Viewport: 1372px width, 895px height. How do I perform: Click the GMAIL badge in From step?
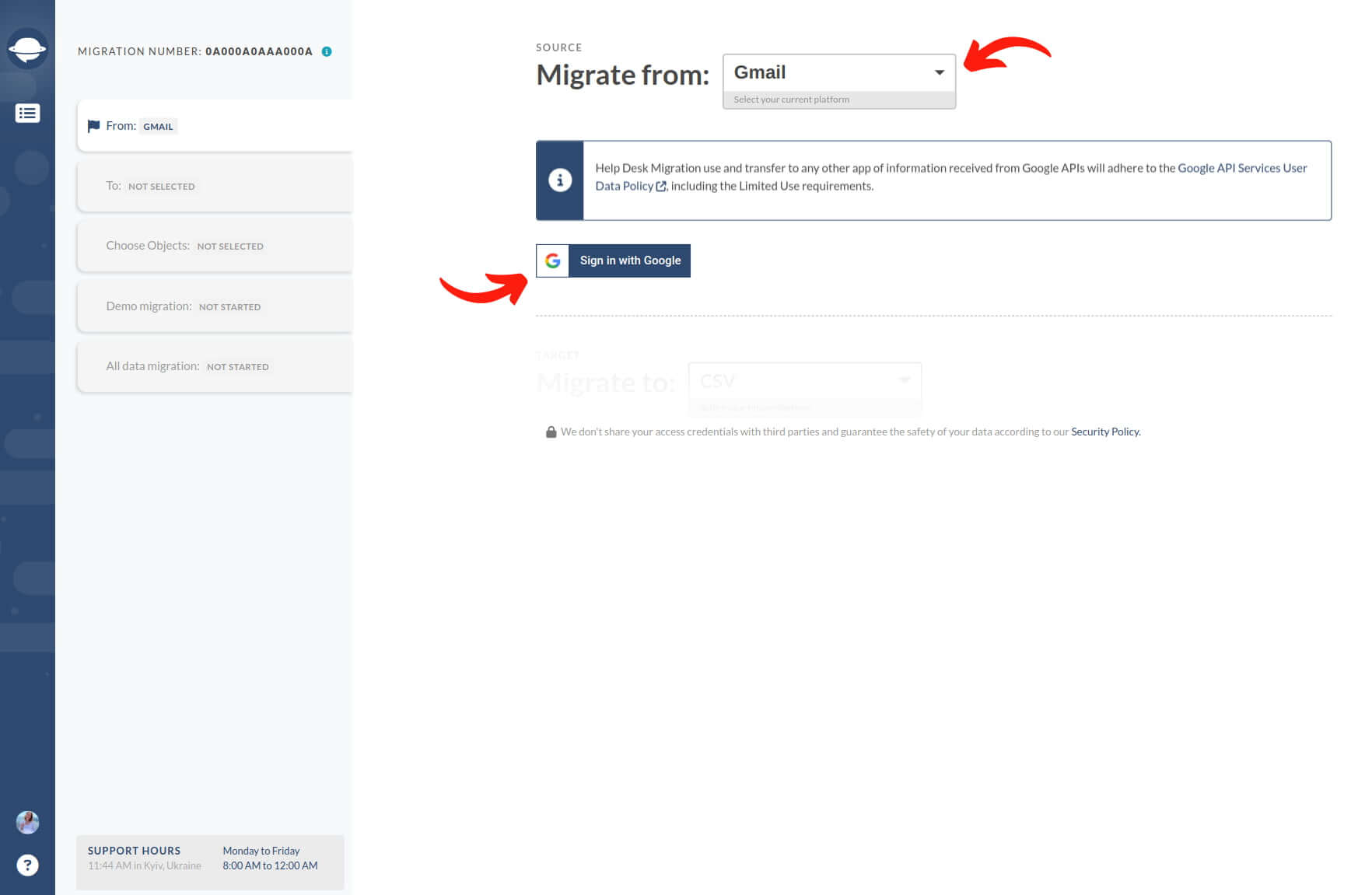[x=158, y=127]
